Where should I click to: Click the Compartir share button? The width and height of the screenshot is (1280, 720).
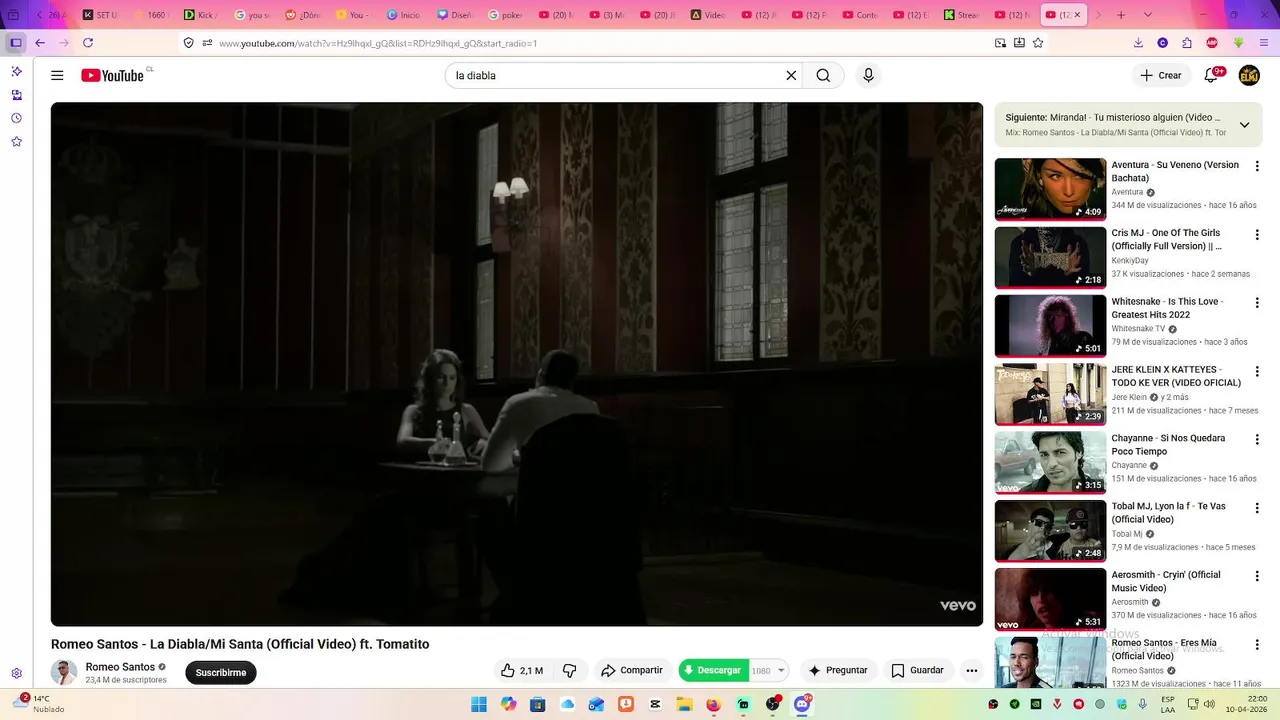pyautogui.click(x=632, y=670)
